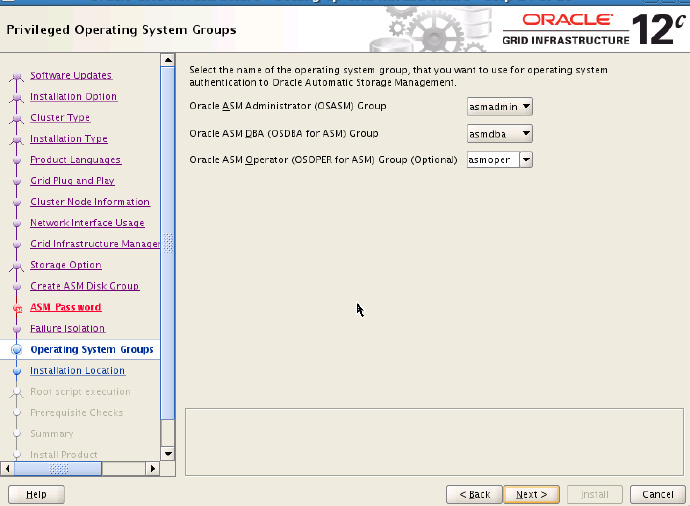Image resolution: width=690 pixels, height=506 pixels.
Task: Click the sidebar horizontal scrollbar thumb
Action: (x=58, y=469)
